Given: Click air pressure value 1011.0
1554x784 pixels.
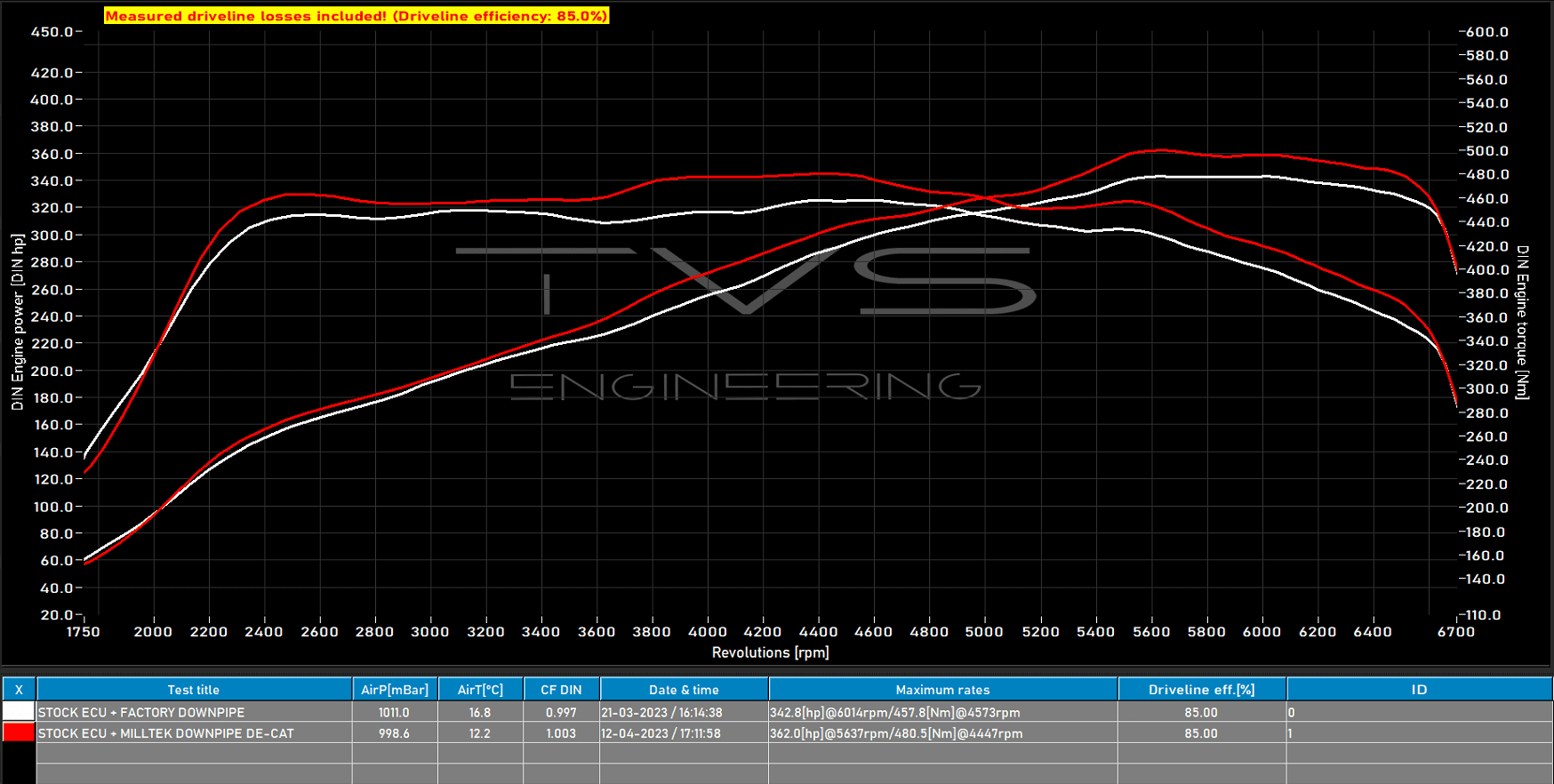Looking at the screenshot, I should (395, 712).
